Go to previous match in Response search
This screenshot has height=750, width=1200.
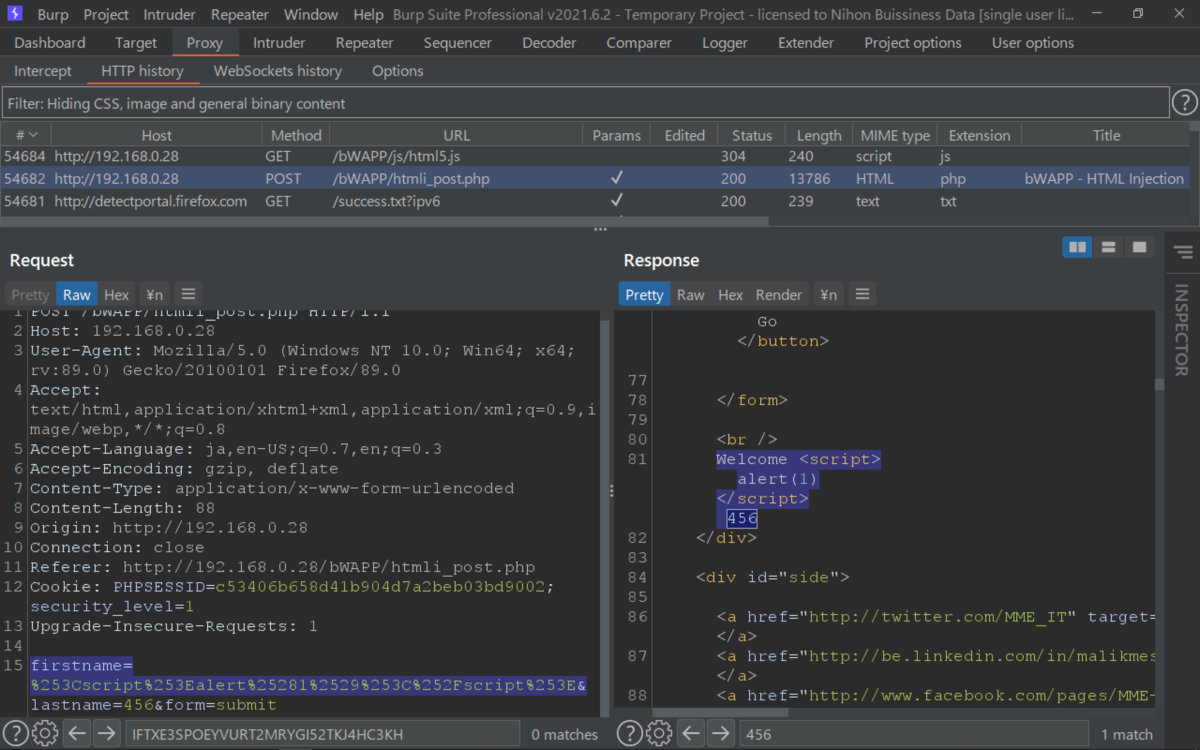tap(692, 734)
